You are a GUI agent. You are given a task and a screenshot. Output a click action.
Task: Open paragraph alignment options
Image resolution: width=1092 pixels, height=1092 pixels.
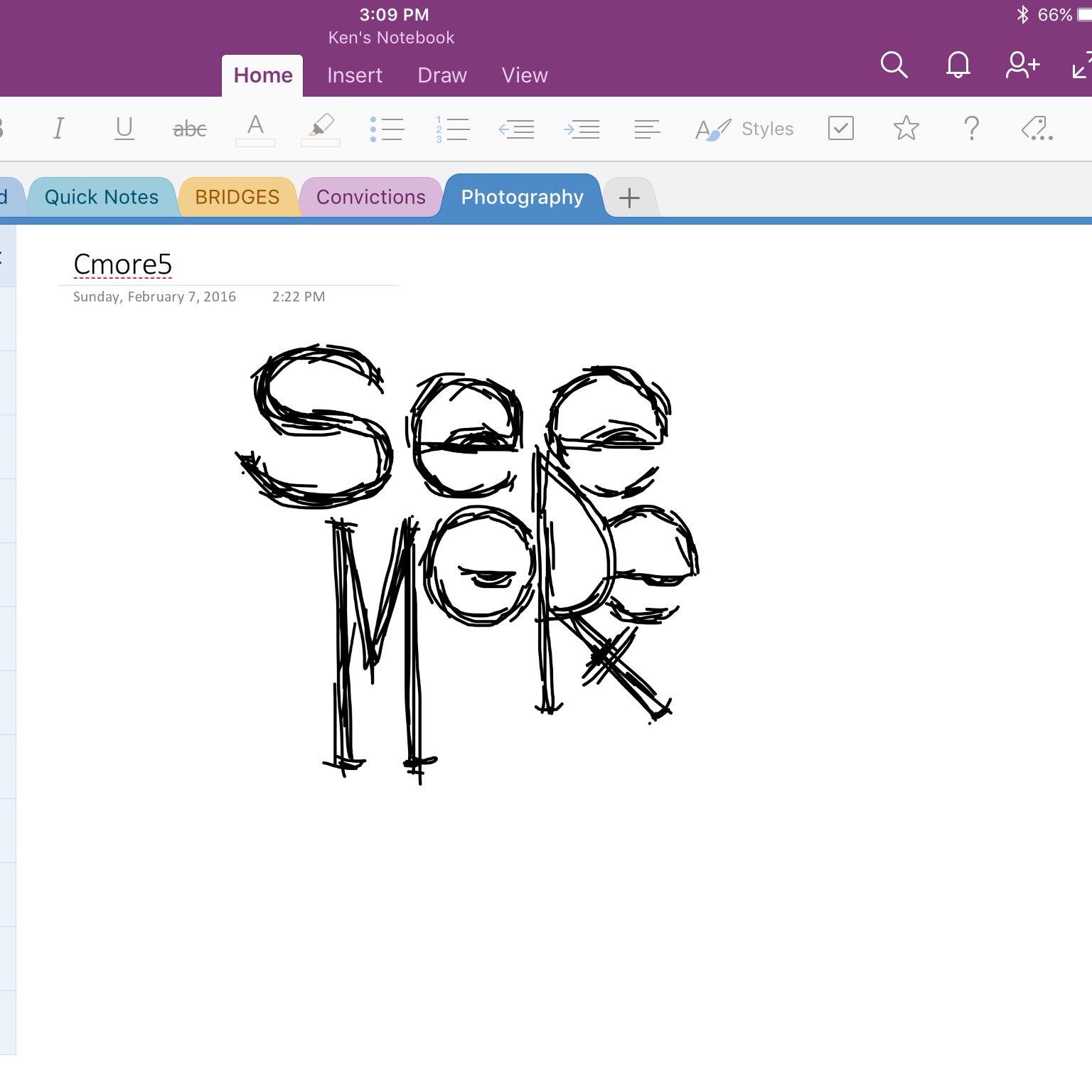(x=647, y=129)
